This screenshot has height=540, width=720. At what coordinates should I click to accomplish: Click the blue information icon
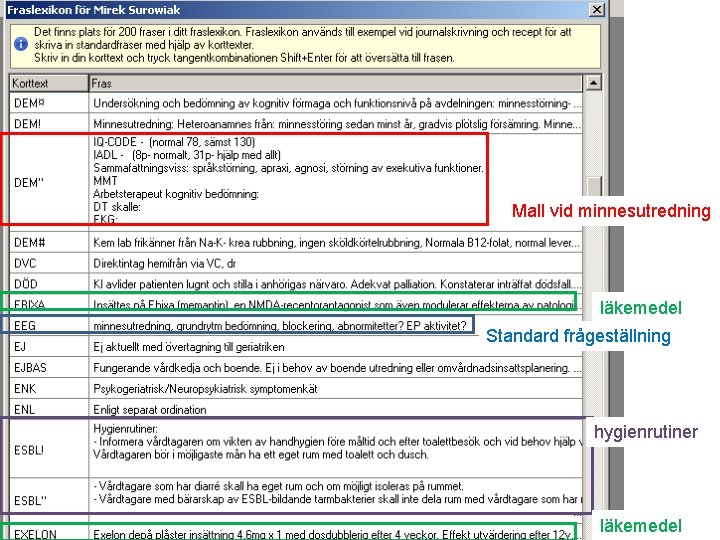pyautogui.click(x=21, y=45)
